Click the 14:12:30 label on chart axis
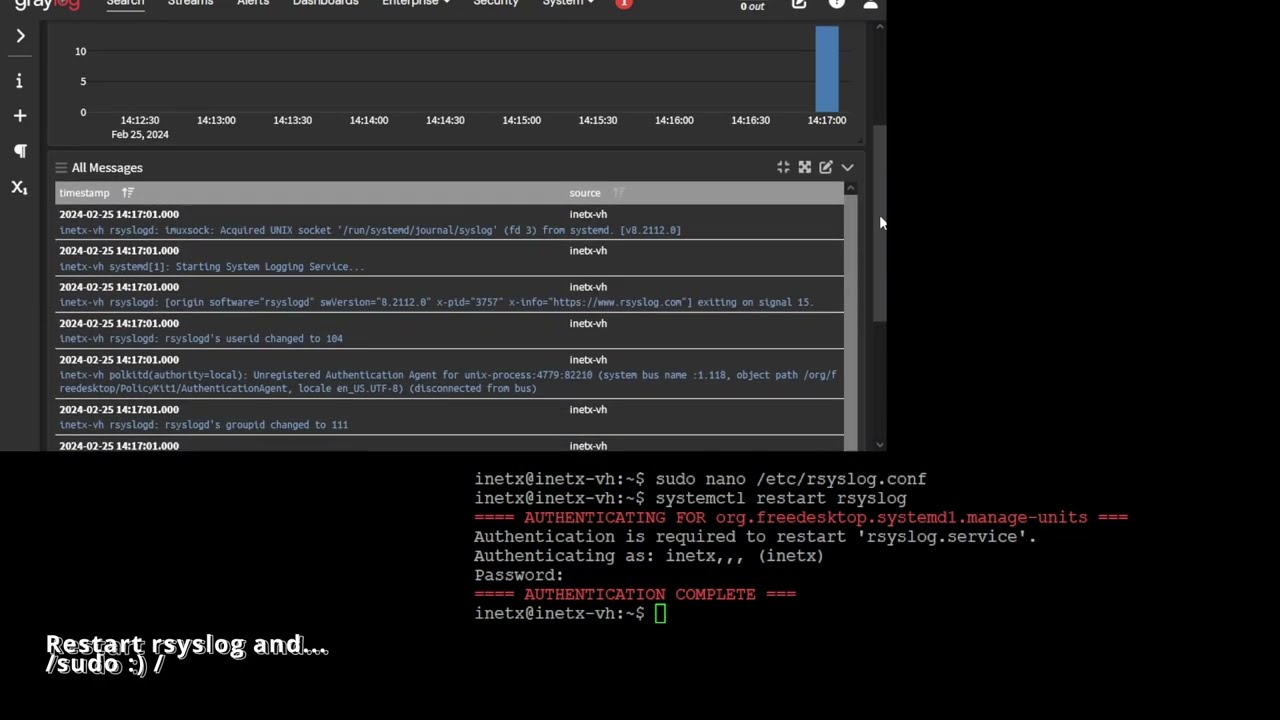 [x=140, y=120]
